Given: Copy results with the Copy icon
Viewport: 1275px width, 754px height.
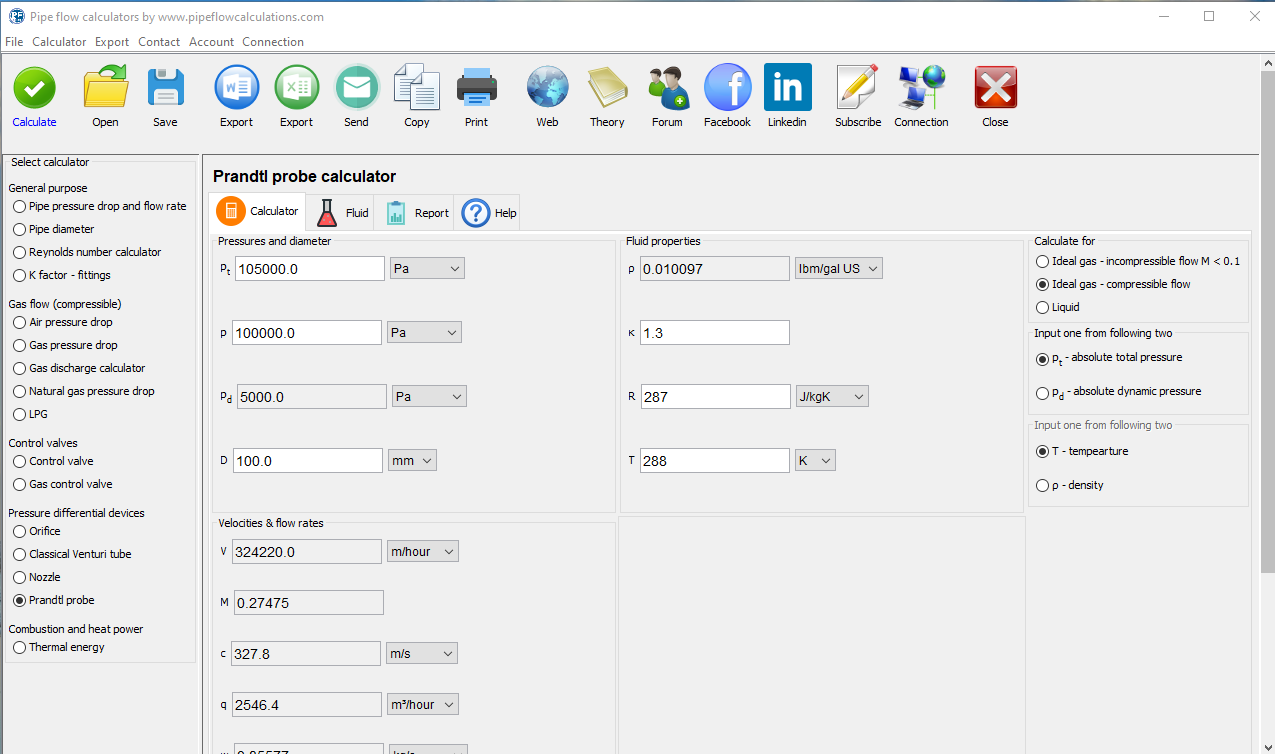Looking at the screenshot, I should [416, 87].
